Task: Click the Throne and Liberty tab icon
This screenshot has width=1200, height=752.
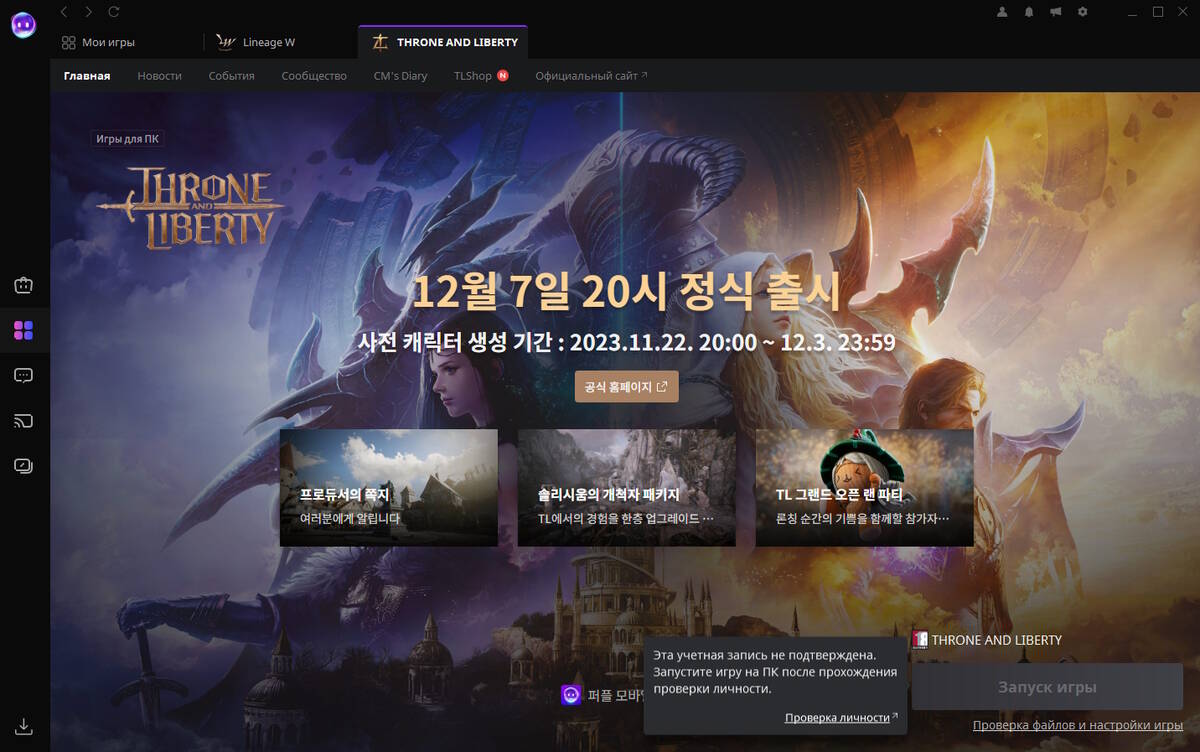Action: click(x=380, y=42)
